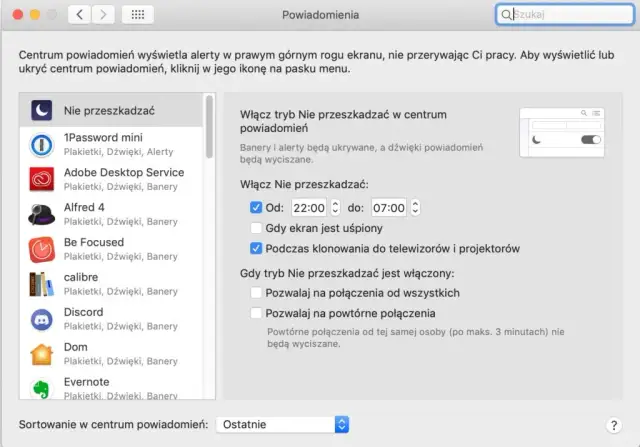Click the 07:00 end time stepper arrows
The height and width of the screenshot is (447, 640).
pyautogui.click(x=415, y=207)
